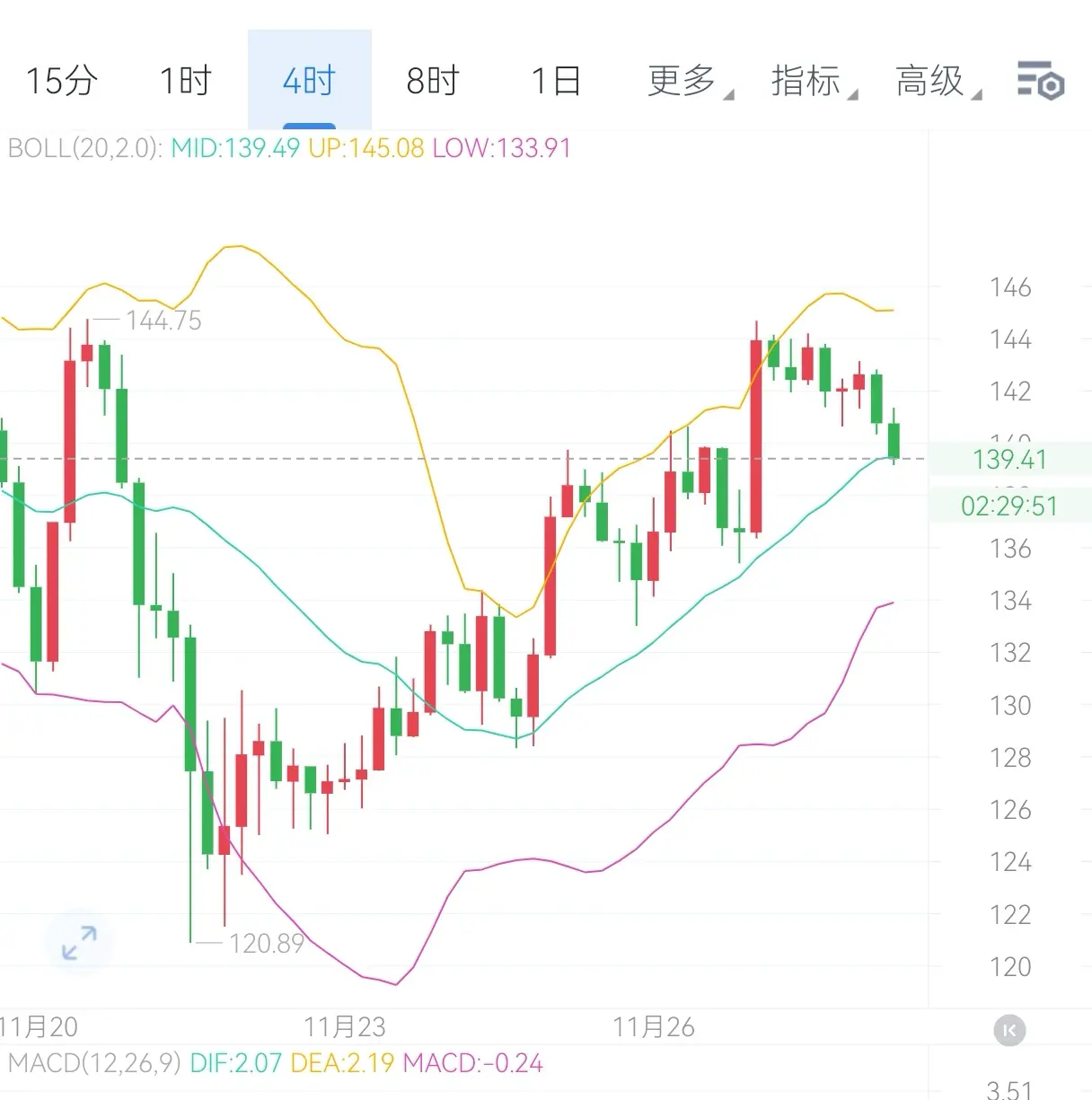
Task: Switch to the 8时 timeframe
Action: pyautogui.click(x=432, y=81)
